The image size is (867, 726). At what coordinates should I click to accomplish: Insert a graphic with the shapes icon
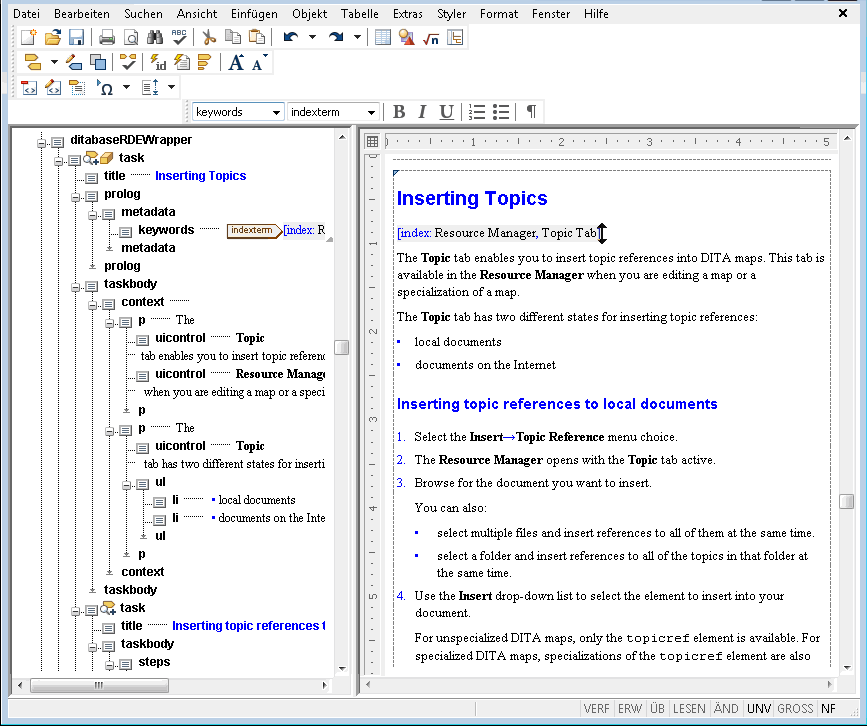pyautogui.click(x=407, y=38)
